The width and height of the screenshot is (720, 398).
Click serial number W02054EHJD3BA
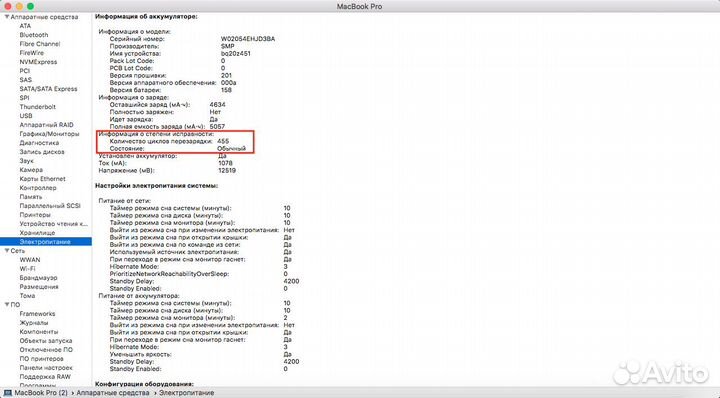pos(248,39)
